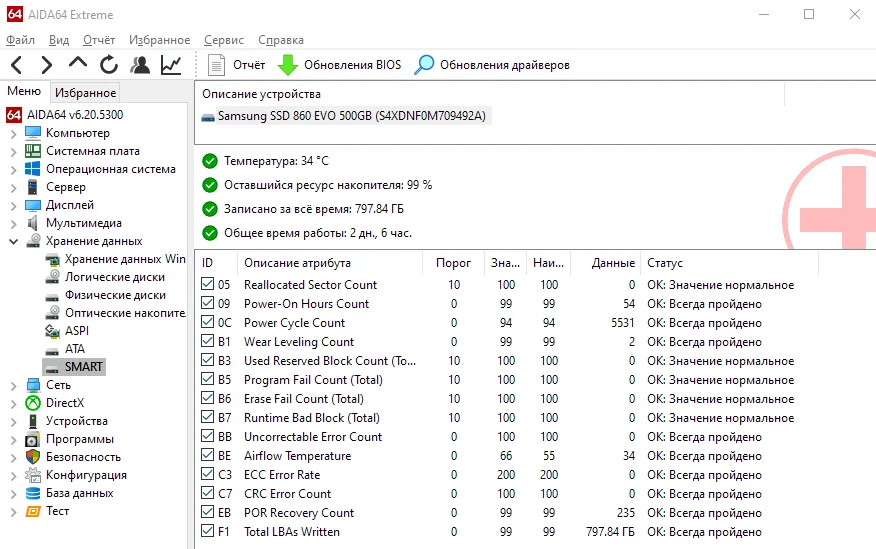Open the Сервис menu
Screen dimensions: 876x549
(x=223, y=40)
